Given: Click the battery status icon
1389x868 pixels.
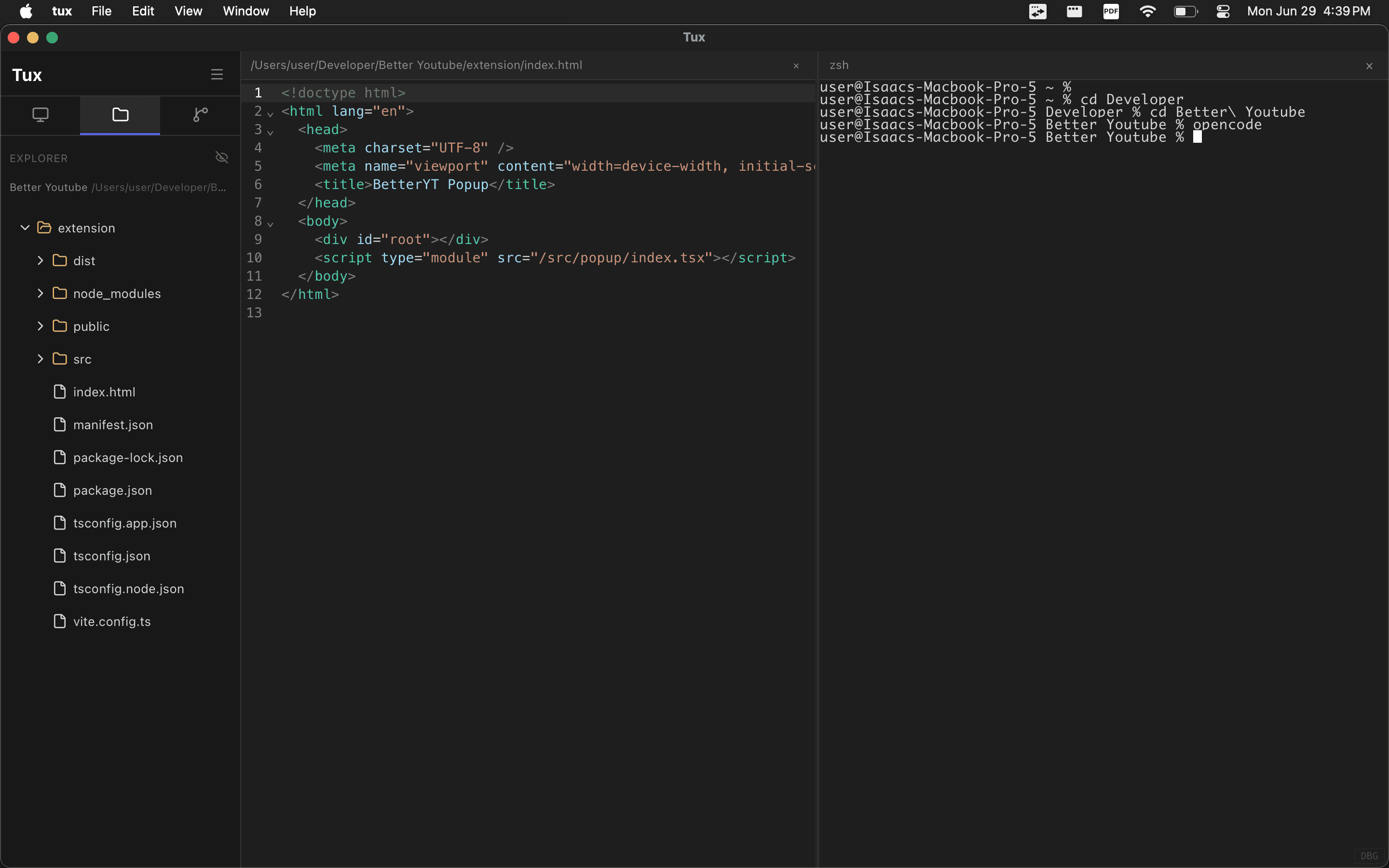Looking at the screenshot, I should (1185, 11).
